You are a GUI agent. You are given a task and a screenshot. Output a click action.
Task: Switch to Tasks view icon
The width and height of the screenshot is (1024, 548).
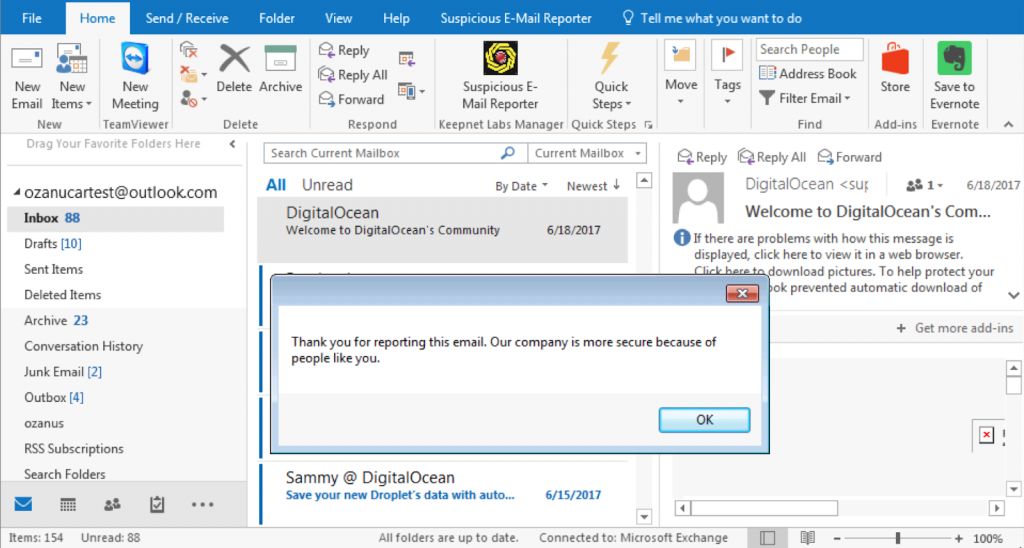pyautogui.click(x=157, y=504)
